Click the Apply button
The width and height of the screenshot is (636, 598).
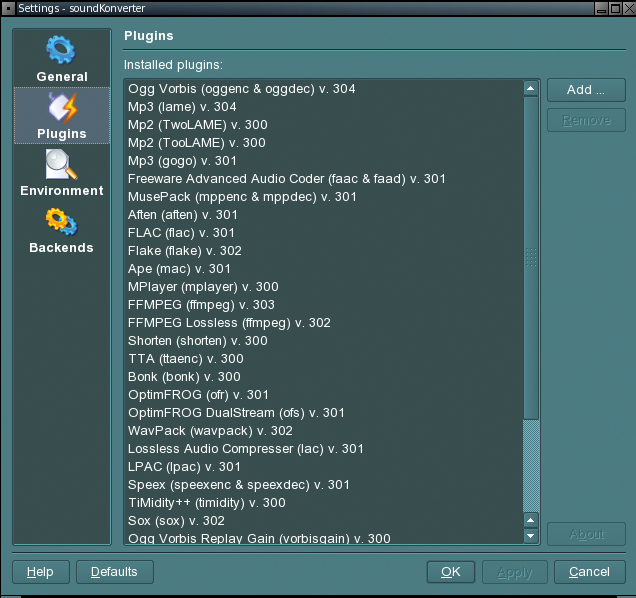click(515, 572)
